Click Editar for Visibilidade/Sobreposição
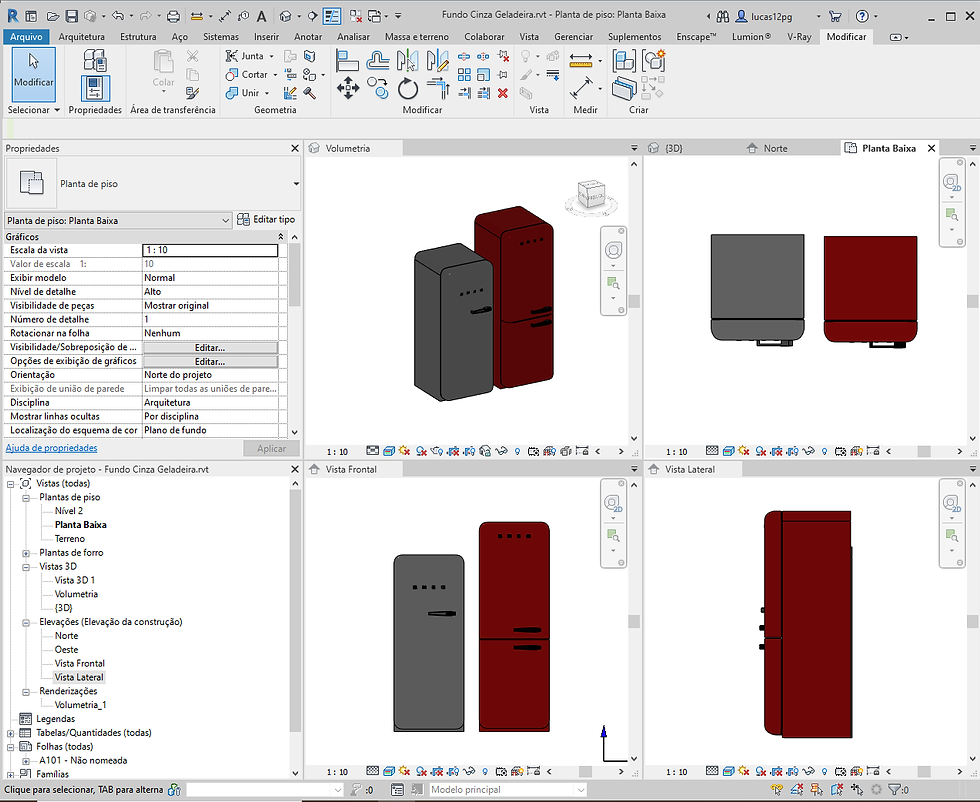Image resolution: width=980 pixels, height=802 pixels. point(210,348)
